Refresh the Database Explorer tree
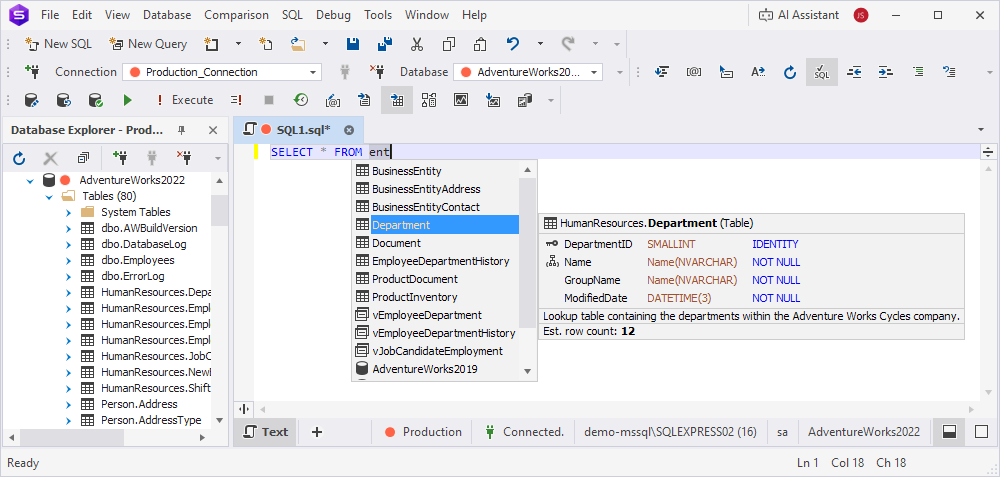 (x=19, y=158)
